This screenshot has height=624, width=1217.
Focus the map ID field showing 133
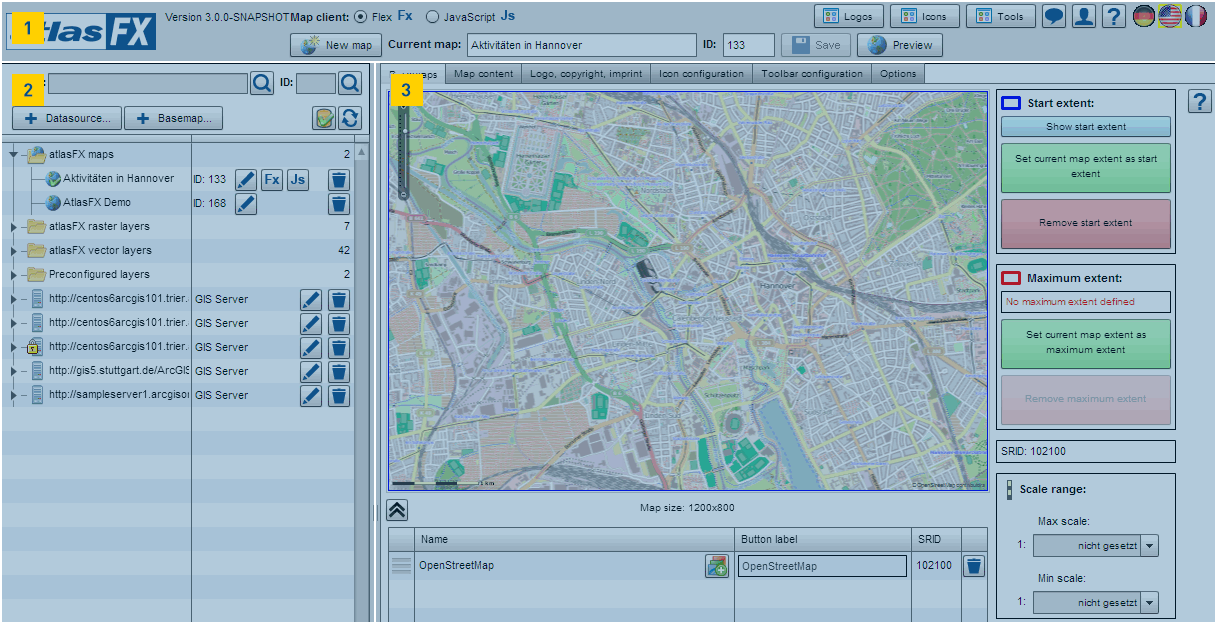point(749,45)
